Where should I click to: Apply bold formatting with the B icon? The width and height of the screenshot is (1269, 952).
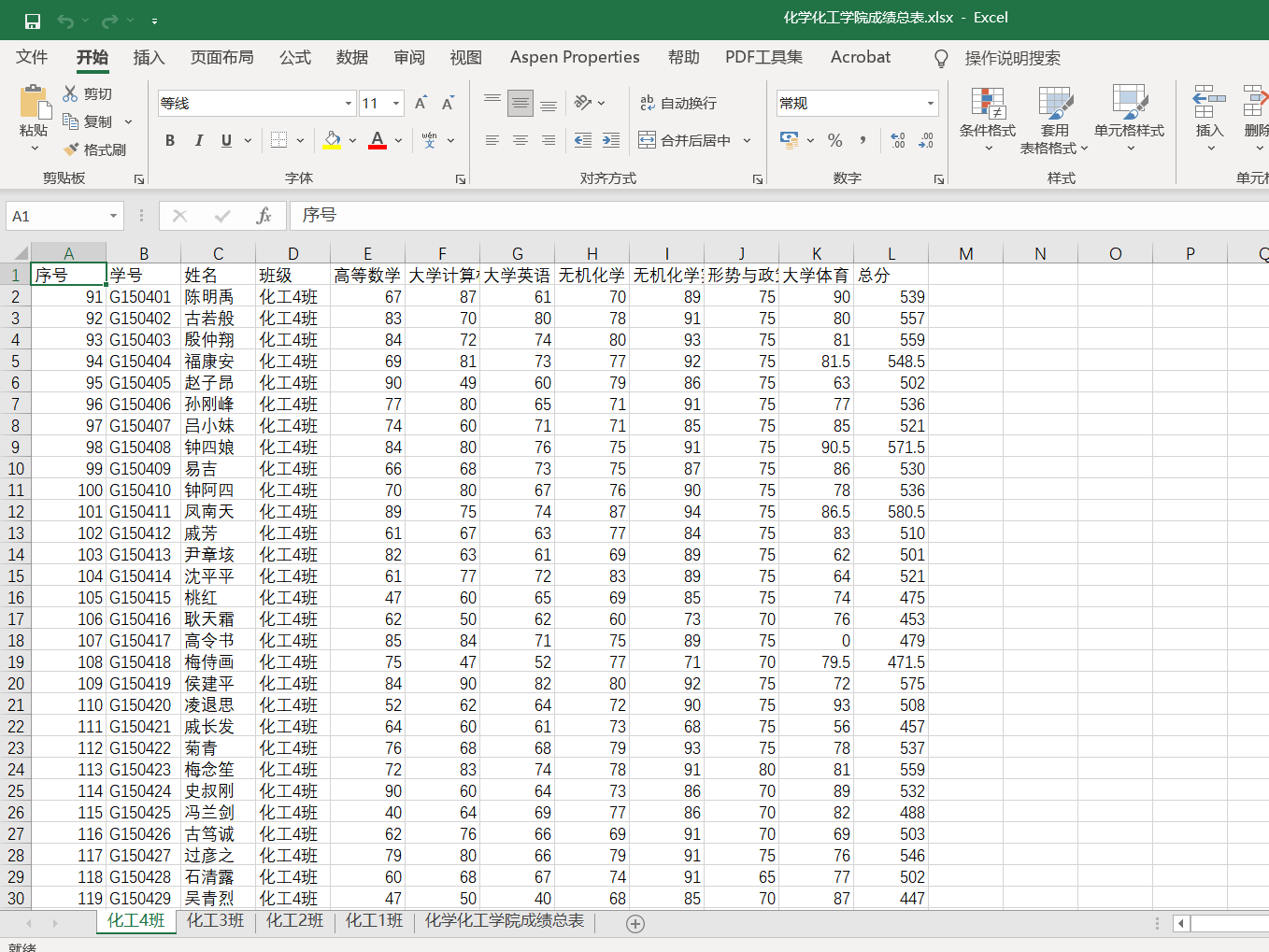pyautogui.click(x=169, y=139)
